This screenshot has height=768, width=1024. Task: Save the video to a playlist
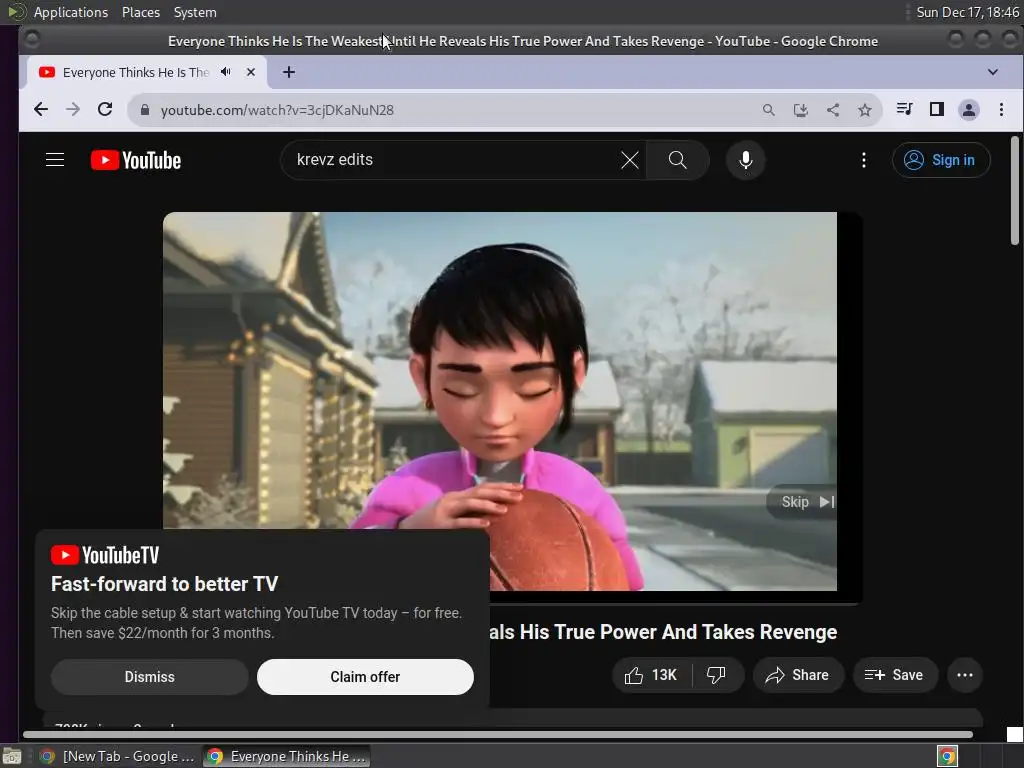894,675
